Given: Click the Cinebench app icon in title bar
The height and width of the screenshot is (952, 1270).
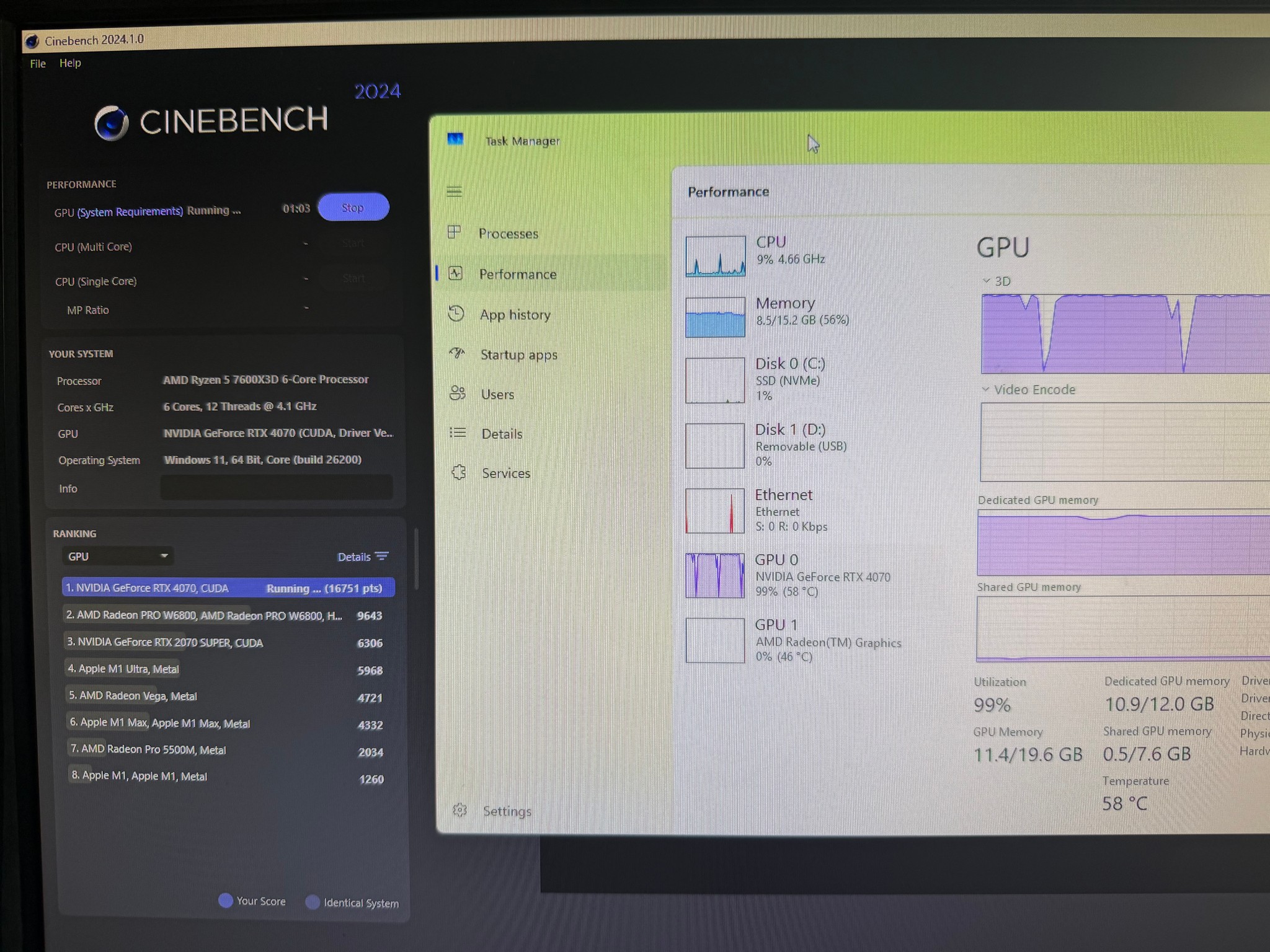Looking at the screenshot, I should click(32, 42).
